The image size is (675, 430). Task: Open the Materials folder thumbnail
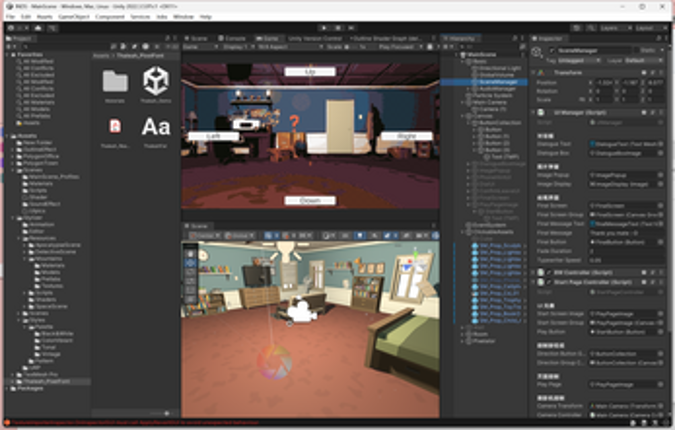coord(114,83)
